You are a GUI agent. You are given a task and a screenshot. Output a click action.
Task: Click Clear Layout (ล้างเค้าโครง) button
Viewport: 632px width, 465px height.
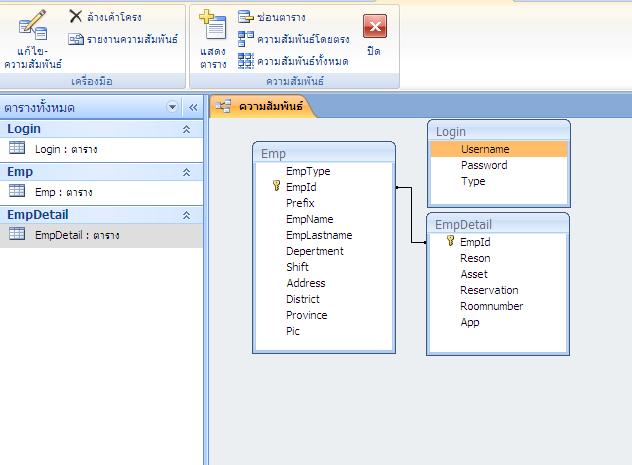(105, 17)
